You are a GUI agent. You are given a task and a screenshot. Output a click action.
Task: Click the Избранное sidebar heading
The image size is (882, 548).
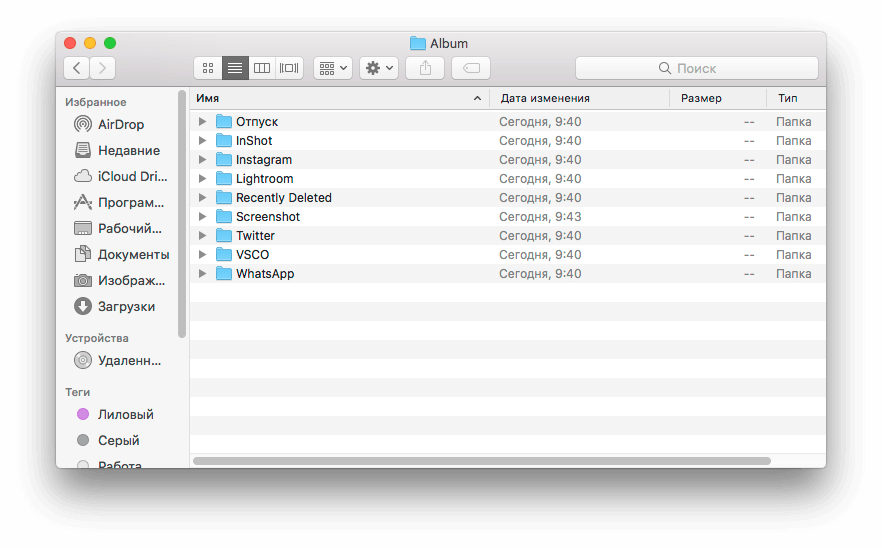point(96,102)
